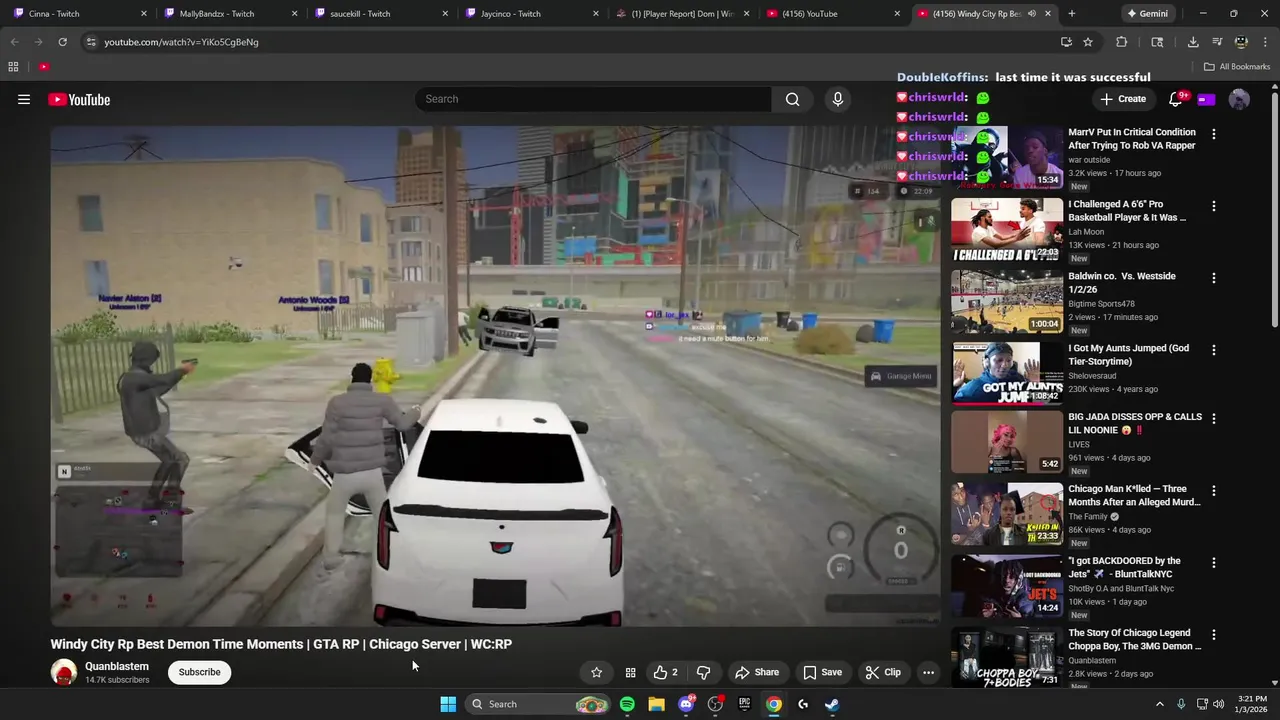Open the Create dropdown button

[x=1123, y=99]
